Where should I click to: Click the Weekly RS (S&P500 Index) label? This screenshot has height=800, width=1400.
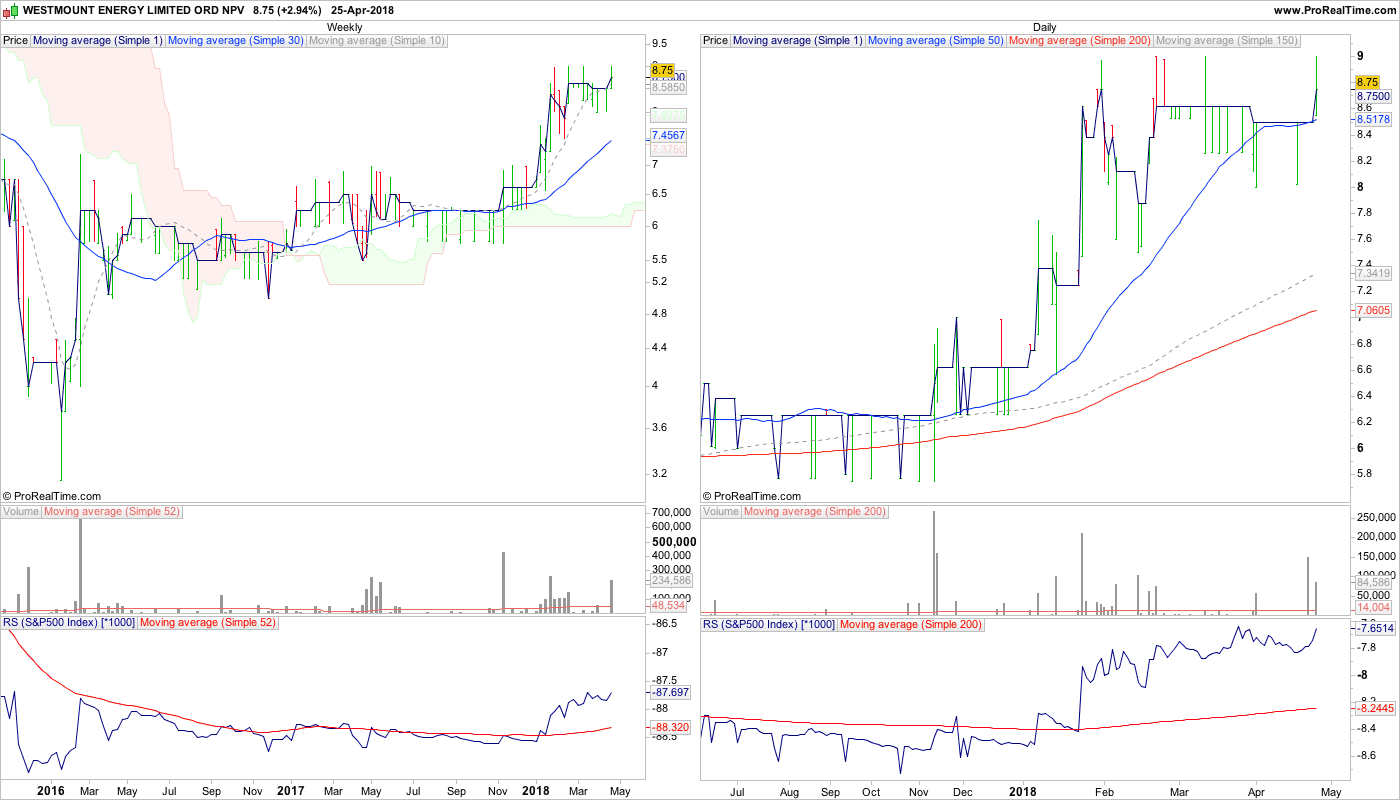68,623
